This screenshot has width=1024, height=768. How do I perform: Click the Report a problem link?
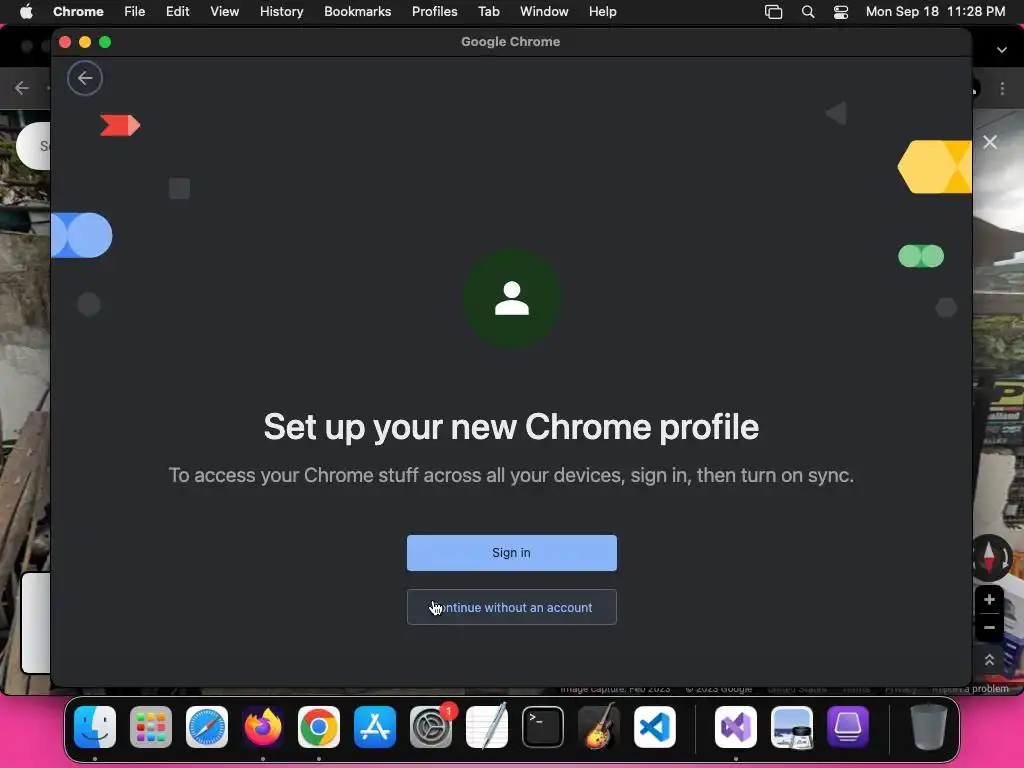coord(970,689)
